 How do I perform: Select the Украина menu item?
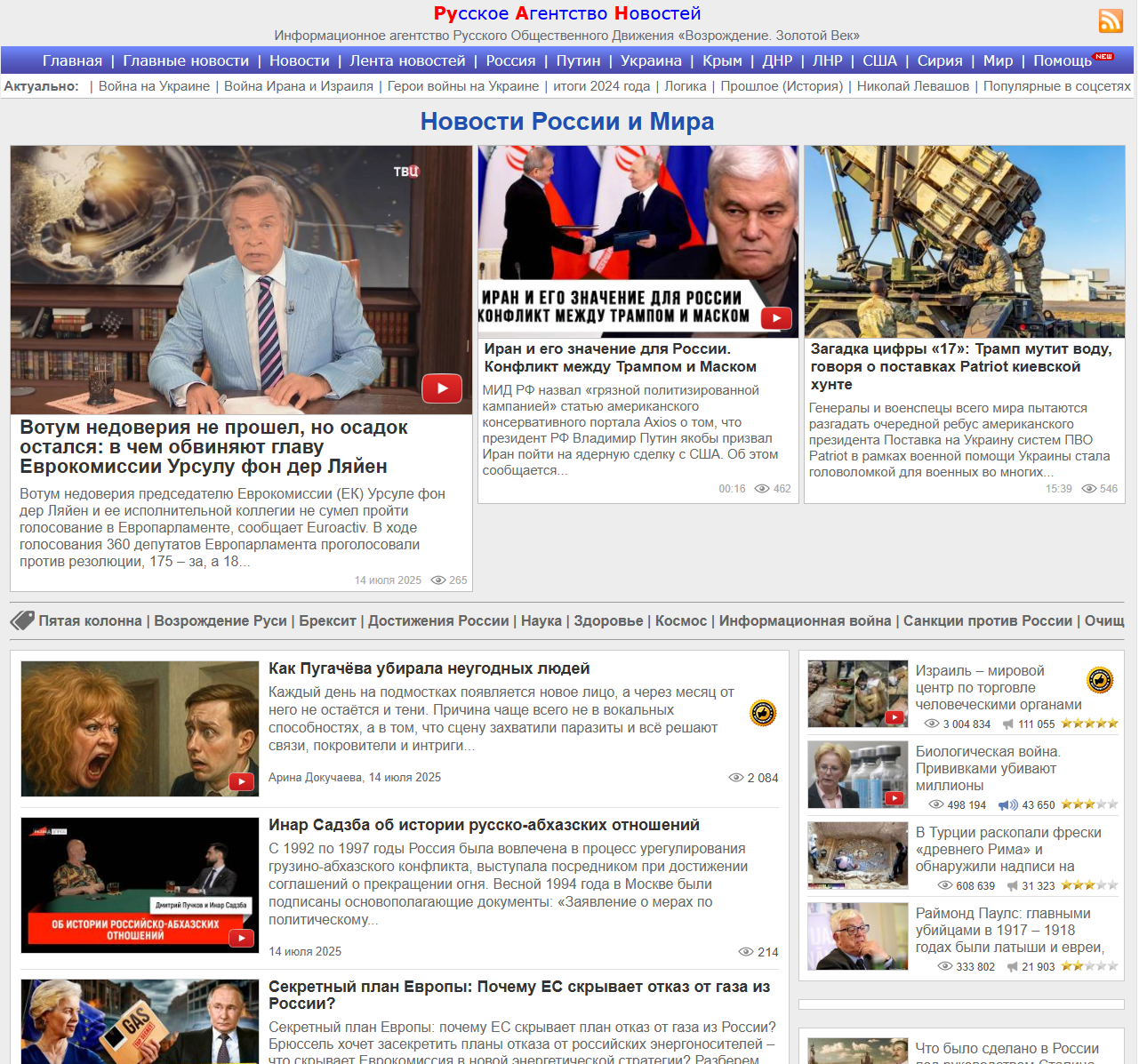coord(651,60)
